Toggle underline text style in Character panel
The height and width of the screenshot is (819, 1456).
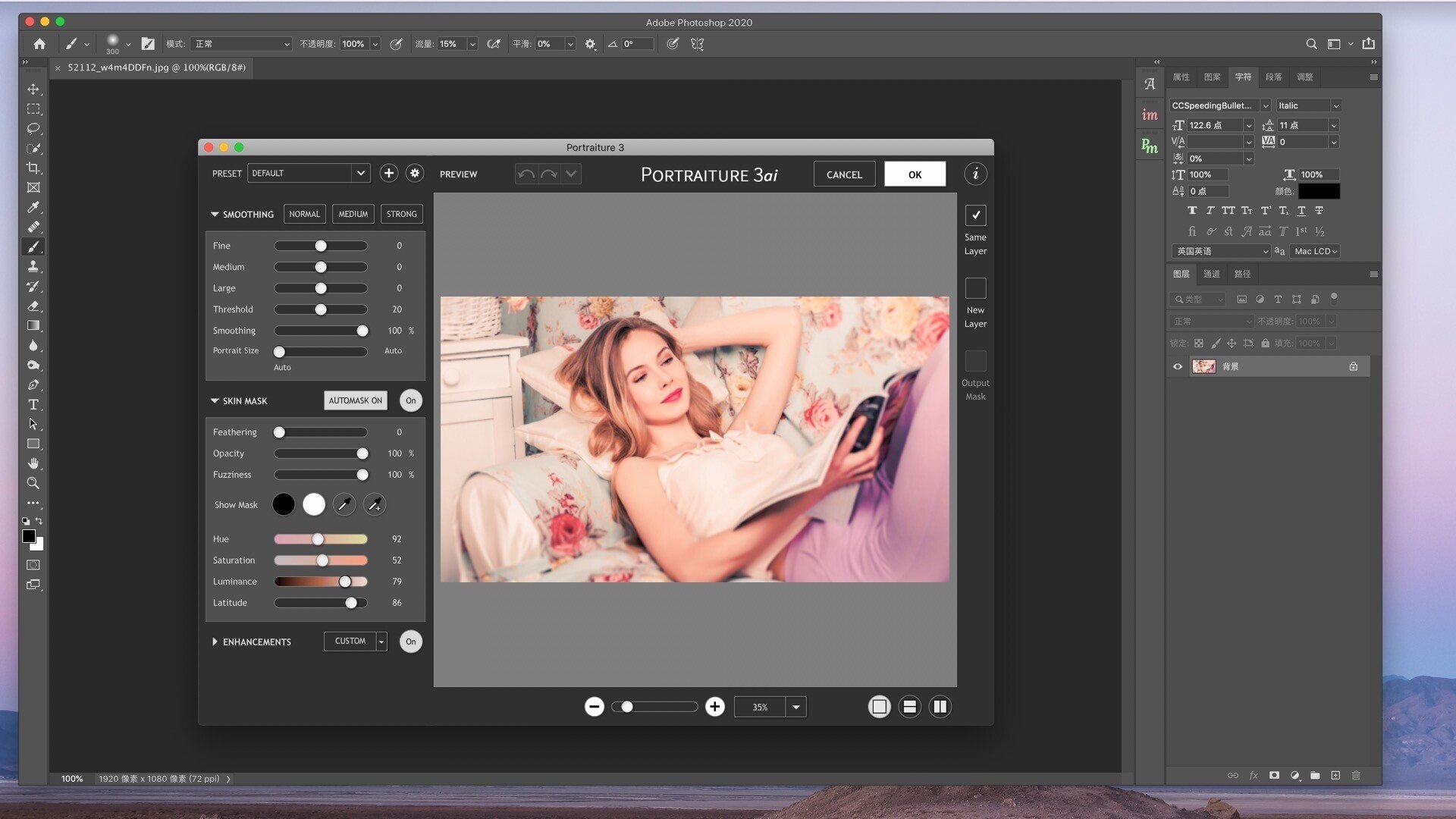(1301, 211)
